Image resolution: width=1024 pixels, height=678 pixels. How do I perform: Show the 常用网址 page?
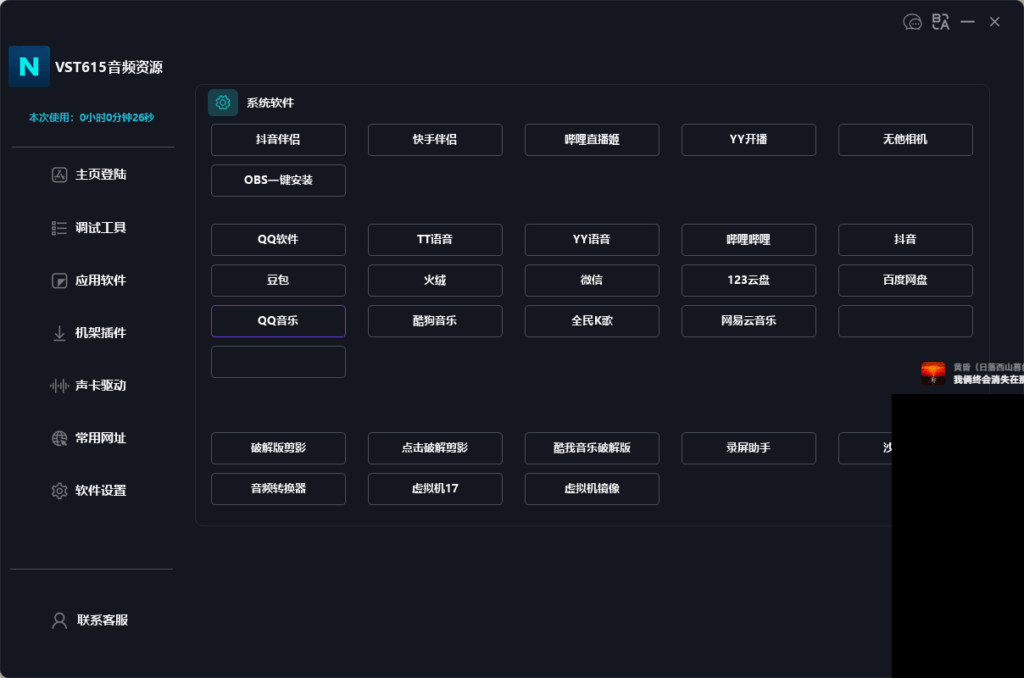[x=89, y=438]
